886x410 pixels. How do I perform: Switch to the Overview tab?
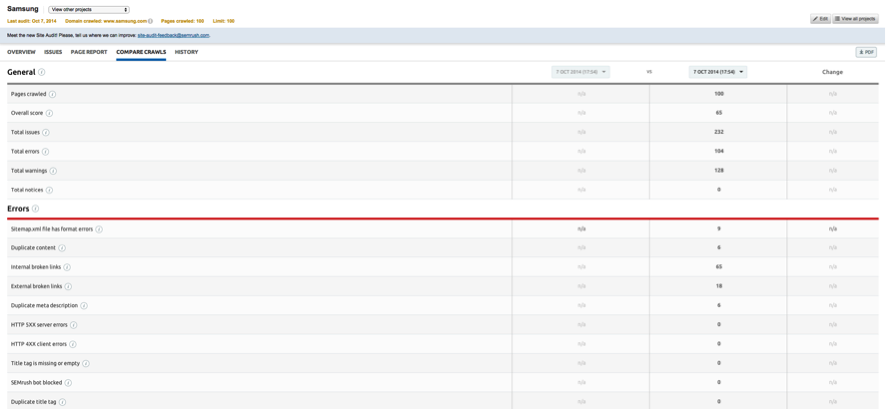click(21, 52)
